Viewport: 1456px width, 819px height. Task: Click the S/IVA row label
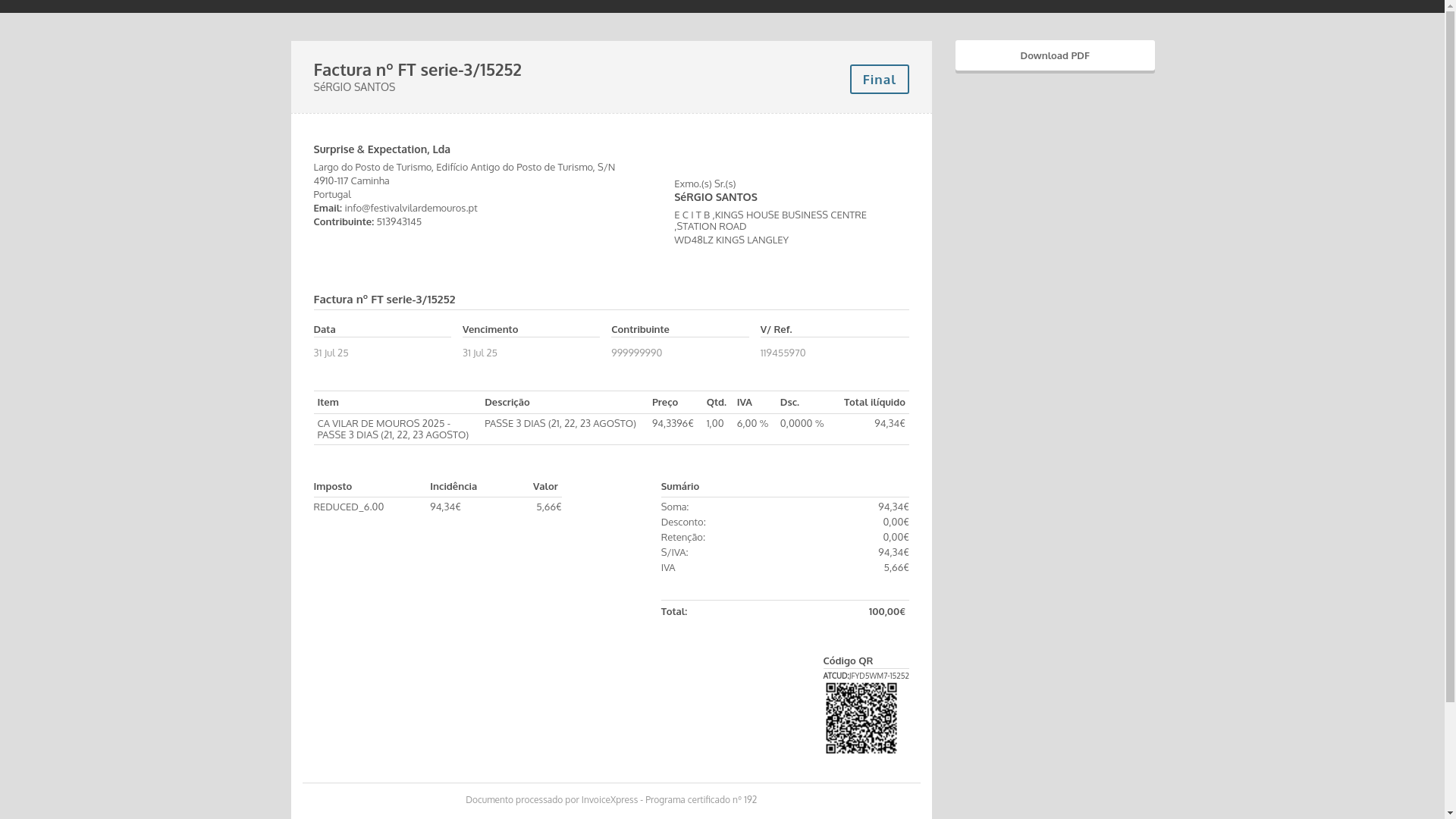(x=674, y=553)
